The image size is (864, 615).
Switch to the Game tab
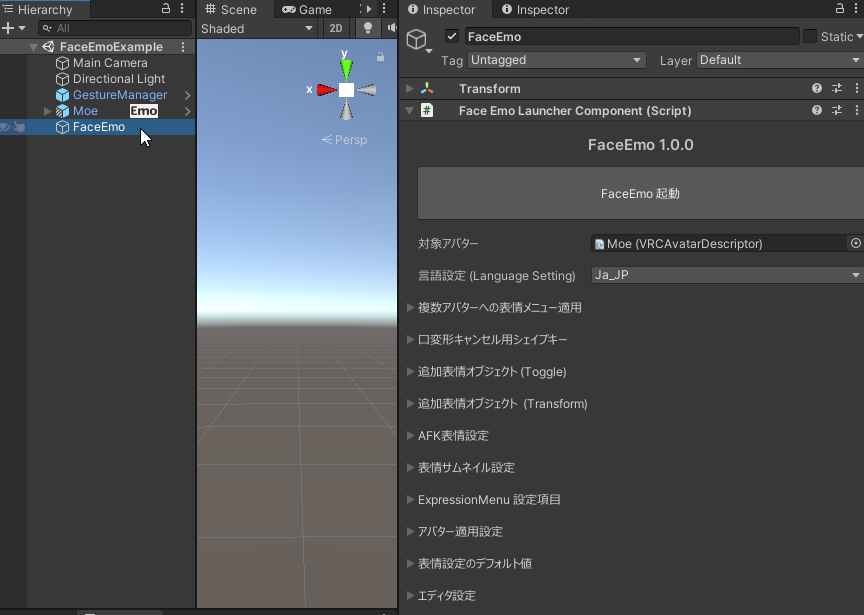pos(307,10)
